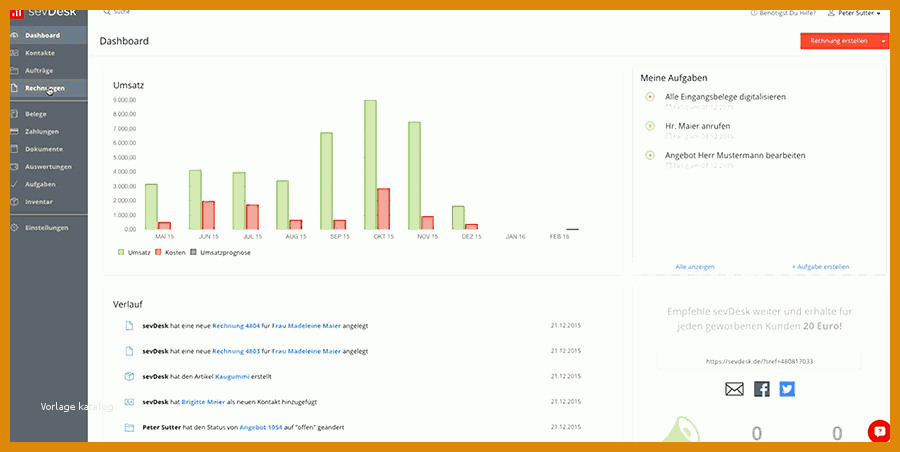Click the Dokumente sidebar icon

coord(15,149)
